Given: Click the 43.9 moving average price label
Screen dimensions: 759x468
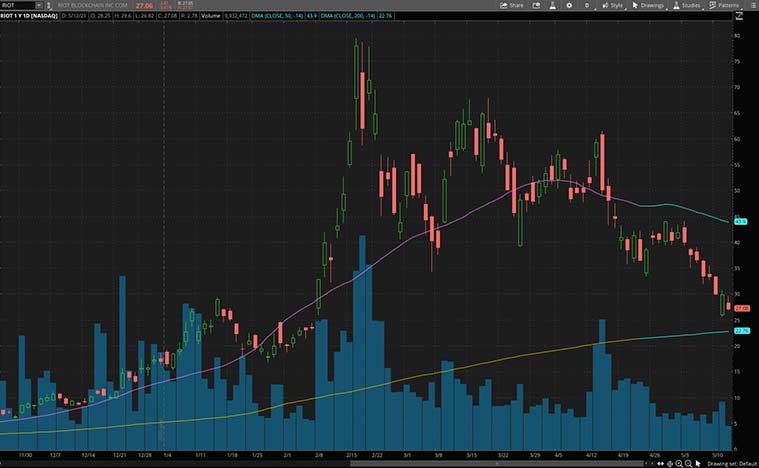Looking at the screenshot, I should (x=741, y=220).
